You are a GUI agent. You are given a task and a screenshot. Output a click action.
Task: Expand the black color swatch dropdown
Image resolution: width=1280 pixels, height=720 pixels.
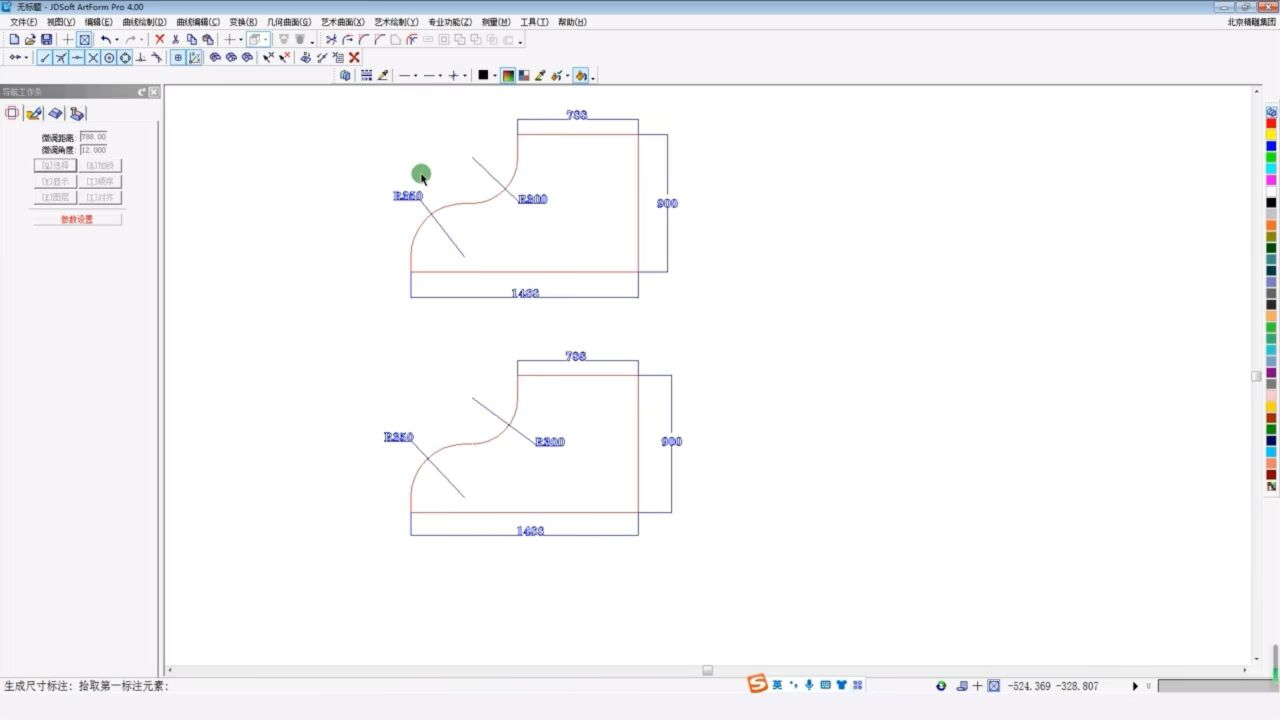tap(495, 76)
